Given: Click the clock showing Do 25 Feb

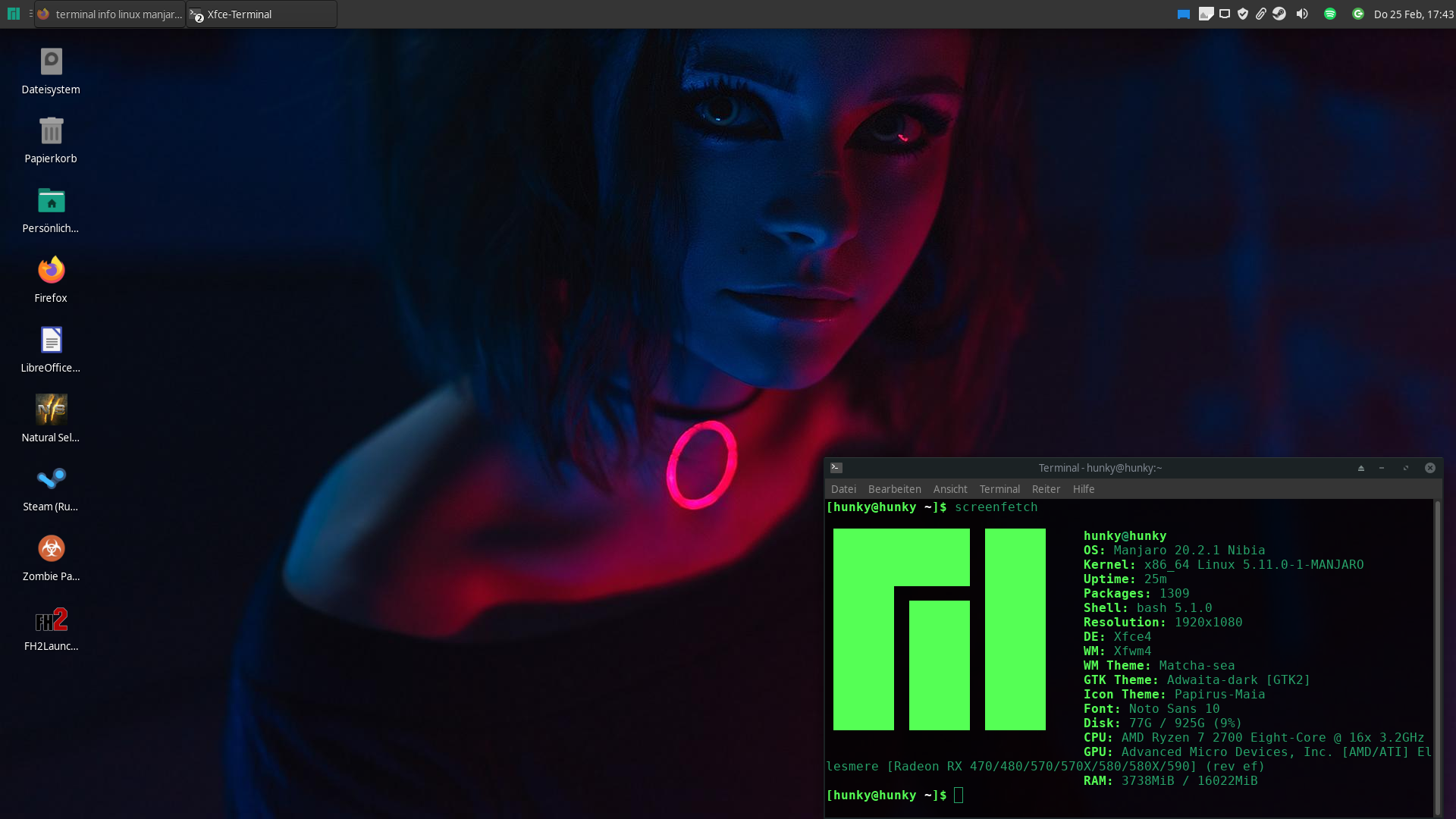Looking at the screenshot, I should (x=1413, y=14).
